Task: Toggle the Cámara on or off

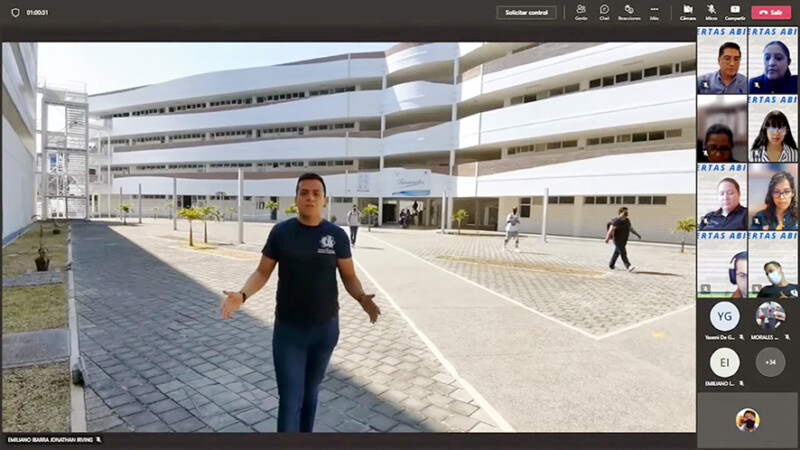Action: [x=688, y=12]
